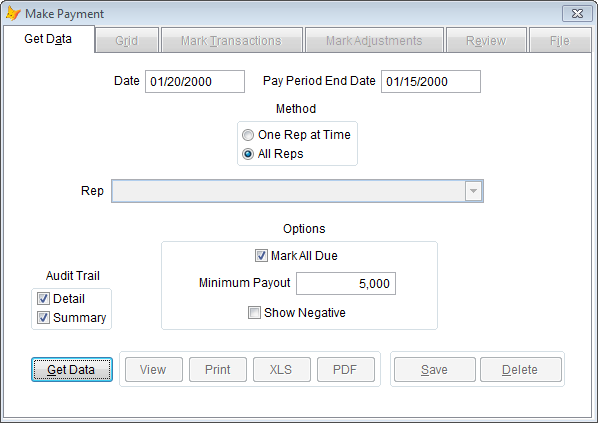Toggle the Mark All Due checkbox

[x=261, y=256]
